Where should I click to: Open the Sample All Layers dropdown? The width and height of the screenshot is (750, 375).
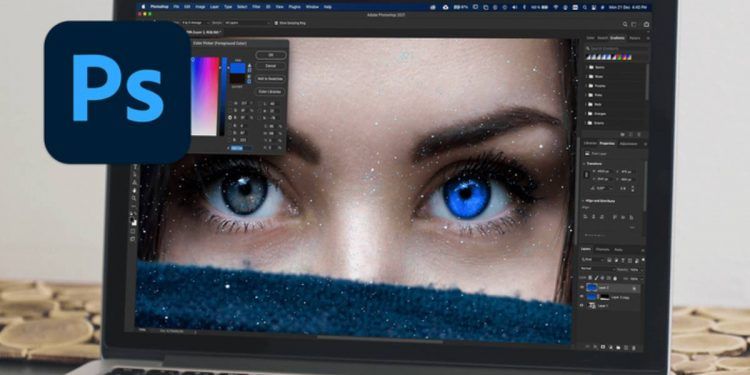[x=247, y=23]
